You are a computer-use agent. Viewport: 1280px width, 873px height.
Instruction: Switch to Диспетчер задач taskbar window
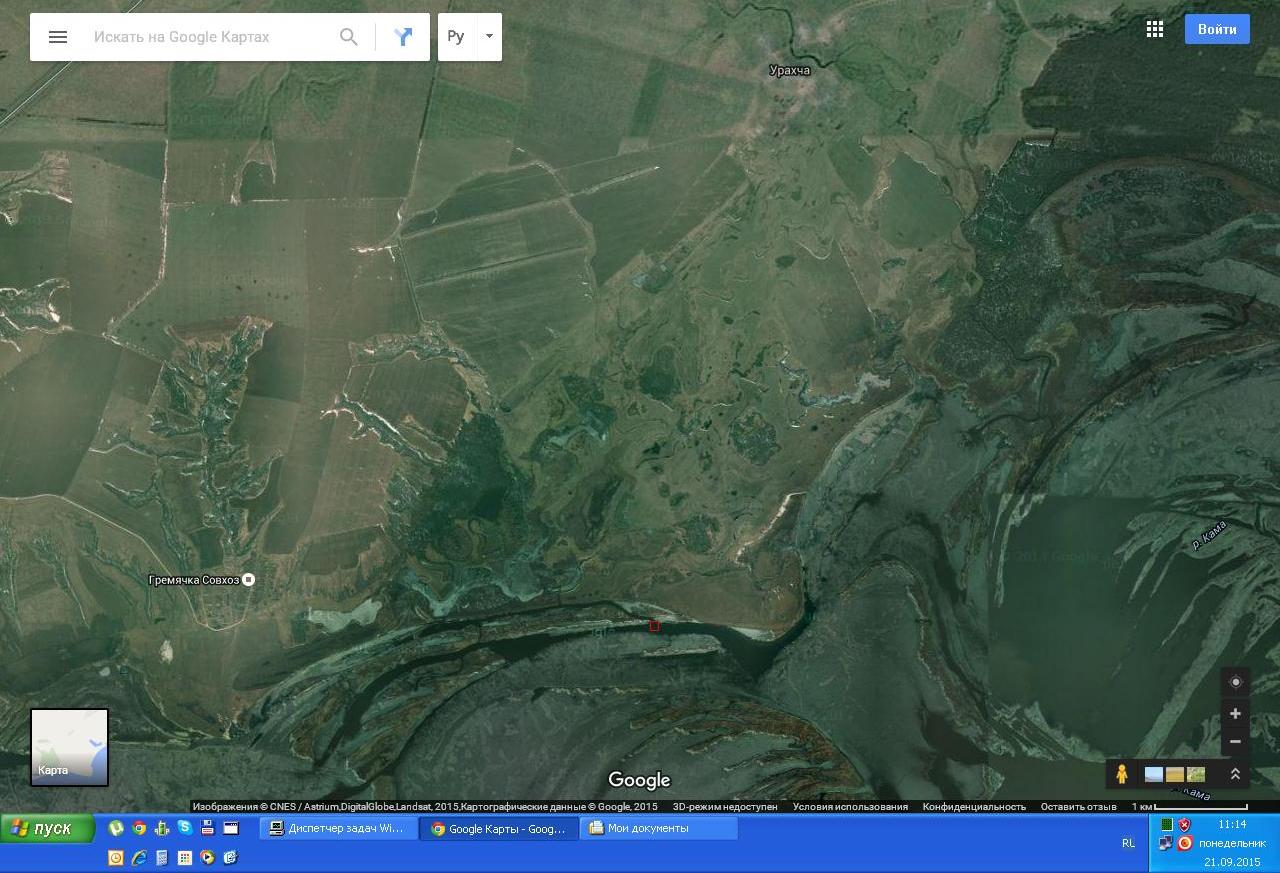pos(338,828)
